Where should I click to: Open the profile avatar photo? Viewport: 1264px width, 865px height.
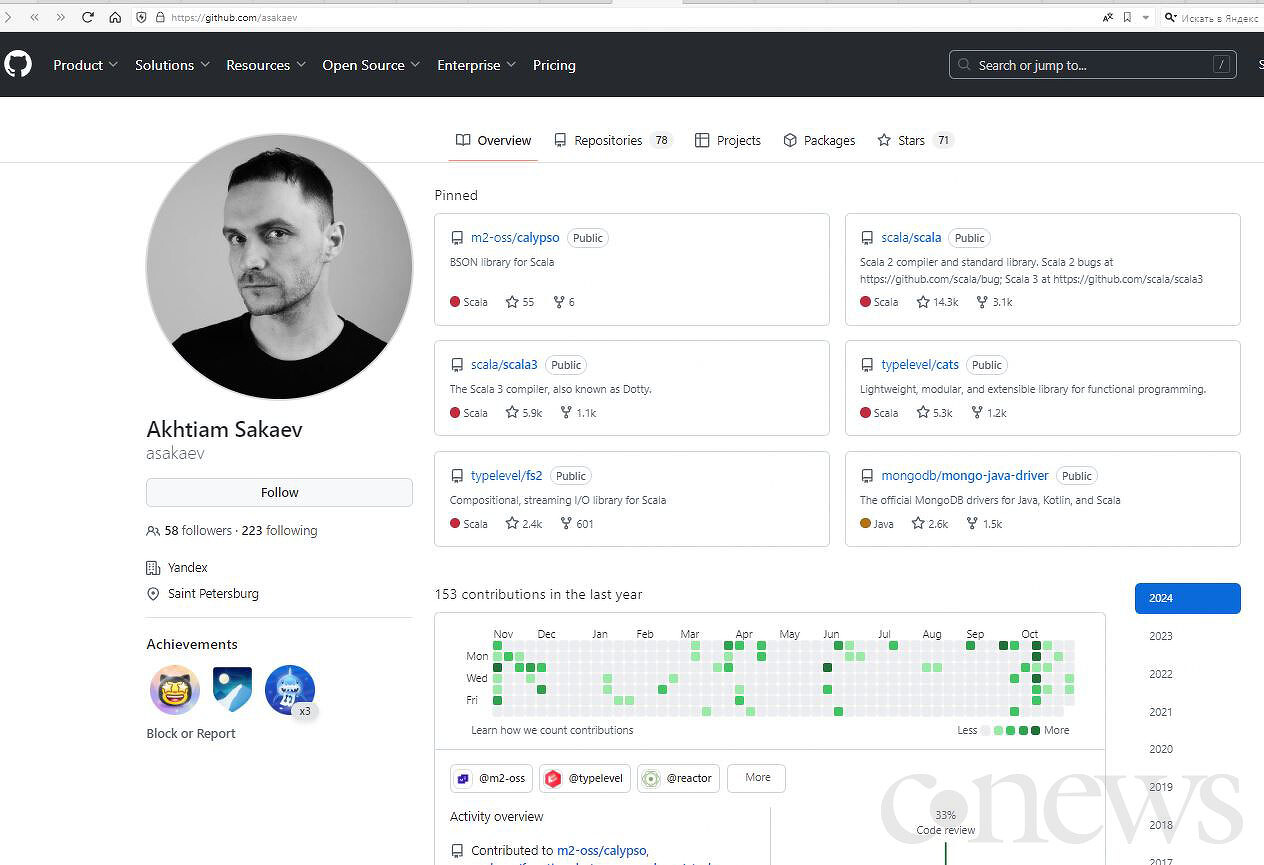[x=279, y=267]
